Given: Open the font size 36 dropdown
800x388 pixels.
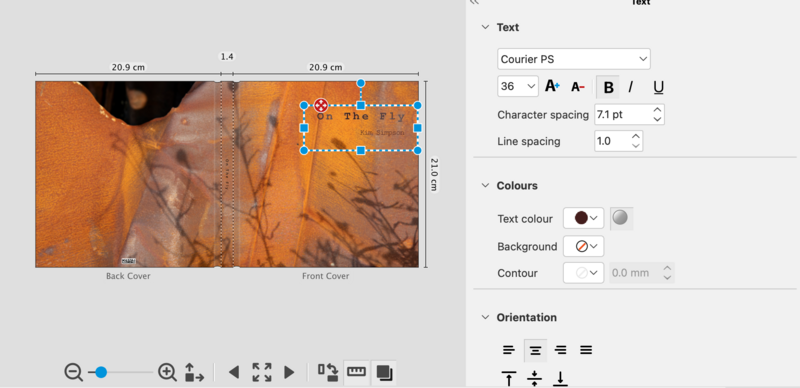Looking at the screenshot, I should (x=518, y=86).
